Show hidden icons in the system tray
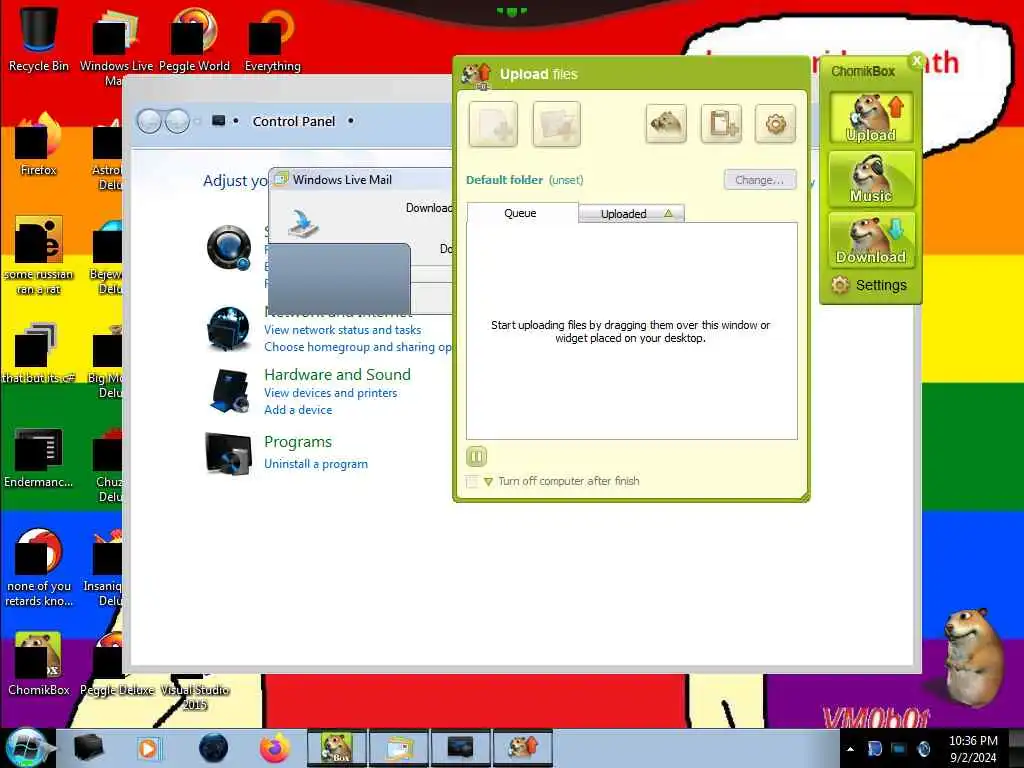Viewport: 1024px width, 768px height. click(x=850, y=749)
